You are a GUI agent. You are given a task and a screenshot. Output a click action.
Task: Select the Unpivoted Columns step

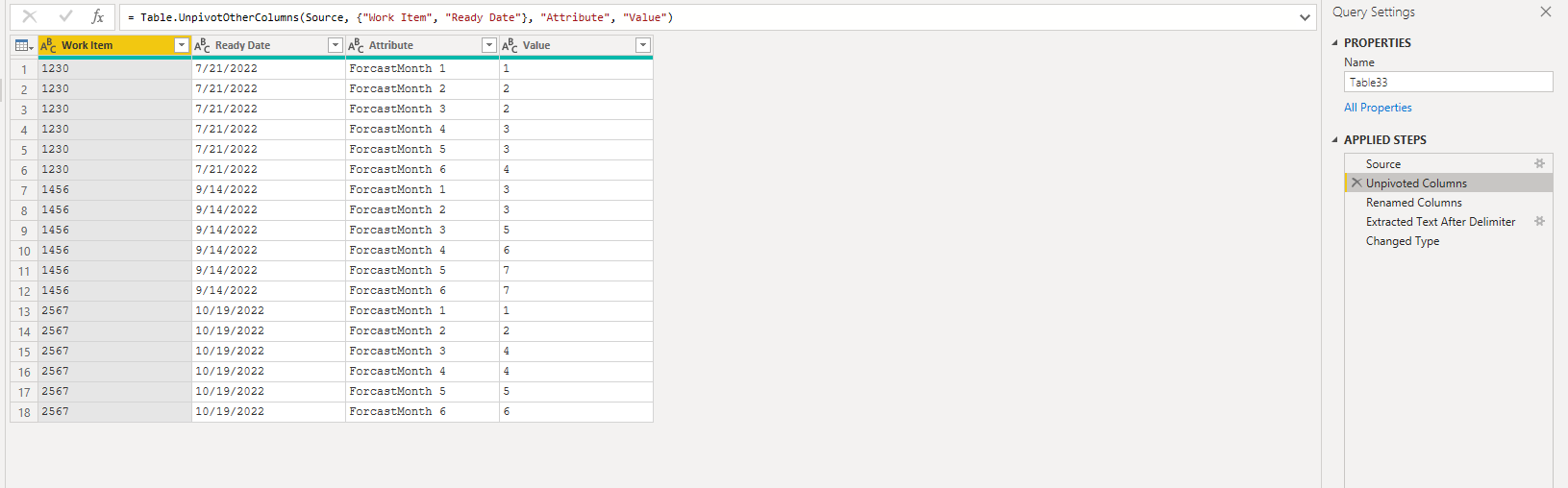click(x=1448, y=183)
